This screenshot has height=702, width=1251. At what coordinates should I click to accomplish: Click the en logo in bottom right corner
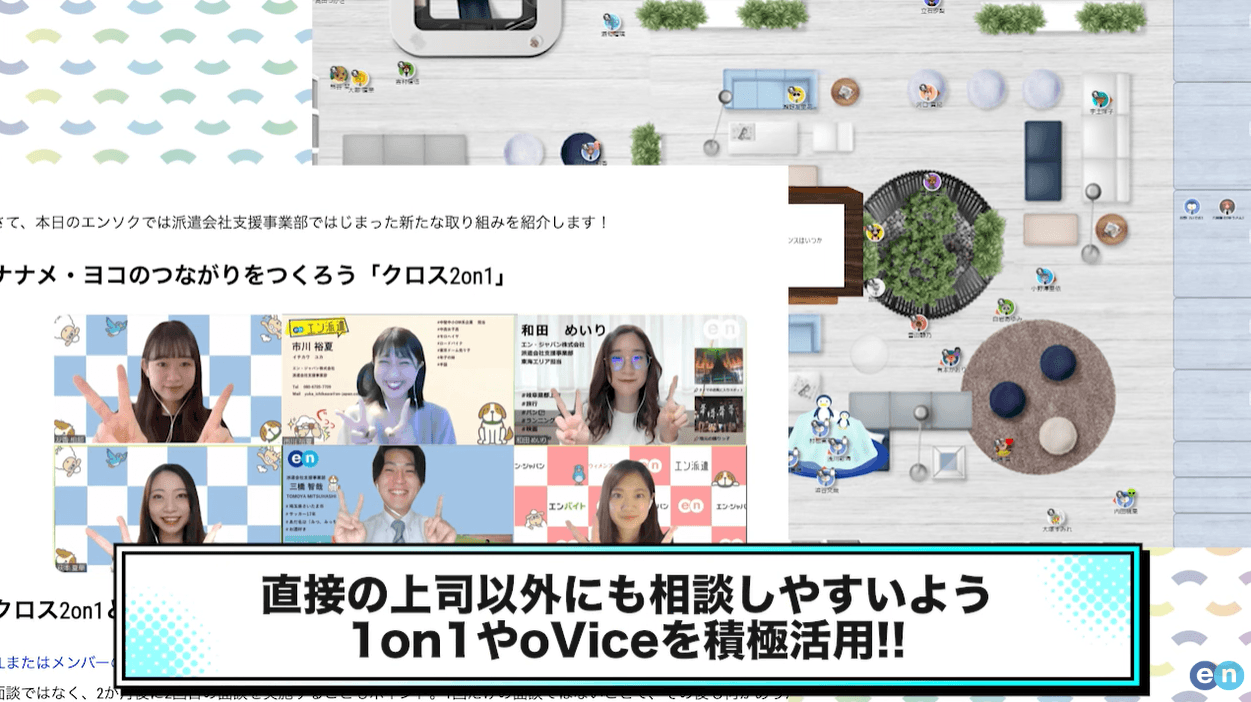coord(1215,675)
